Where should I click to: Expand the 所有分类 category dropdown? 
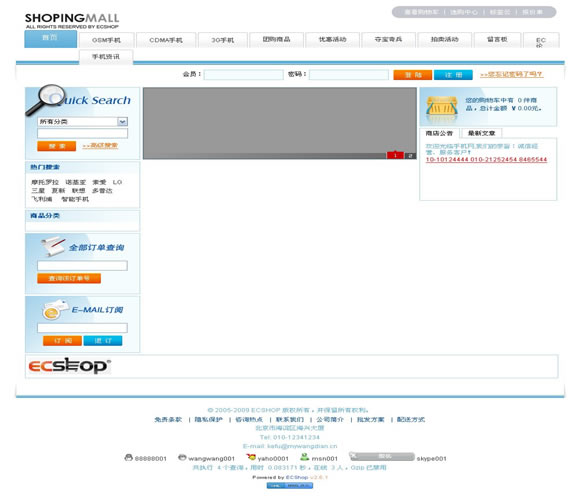tap(122, 121)
